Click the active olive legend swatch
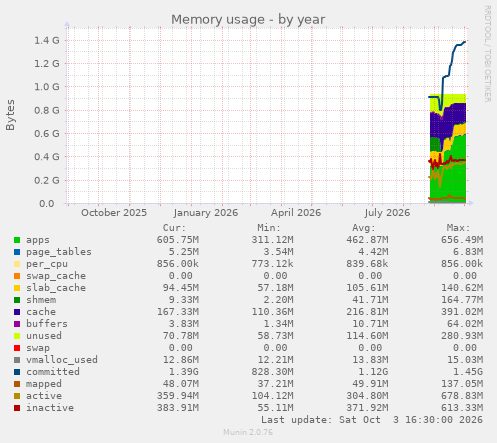497x443 pixels. tap(17, 396)
